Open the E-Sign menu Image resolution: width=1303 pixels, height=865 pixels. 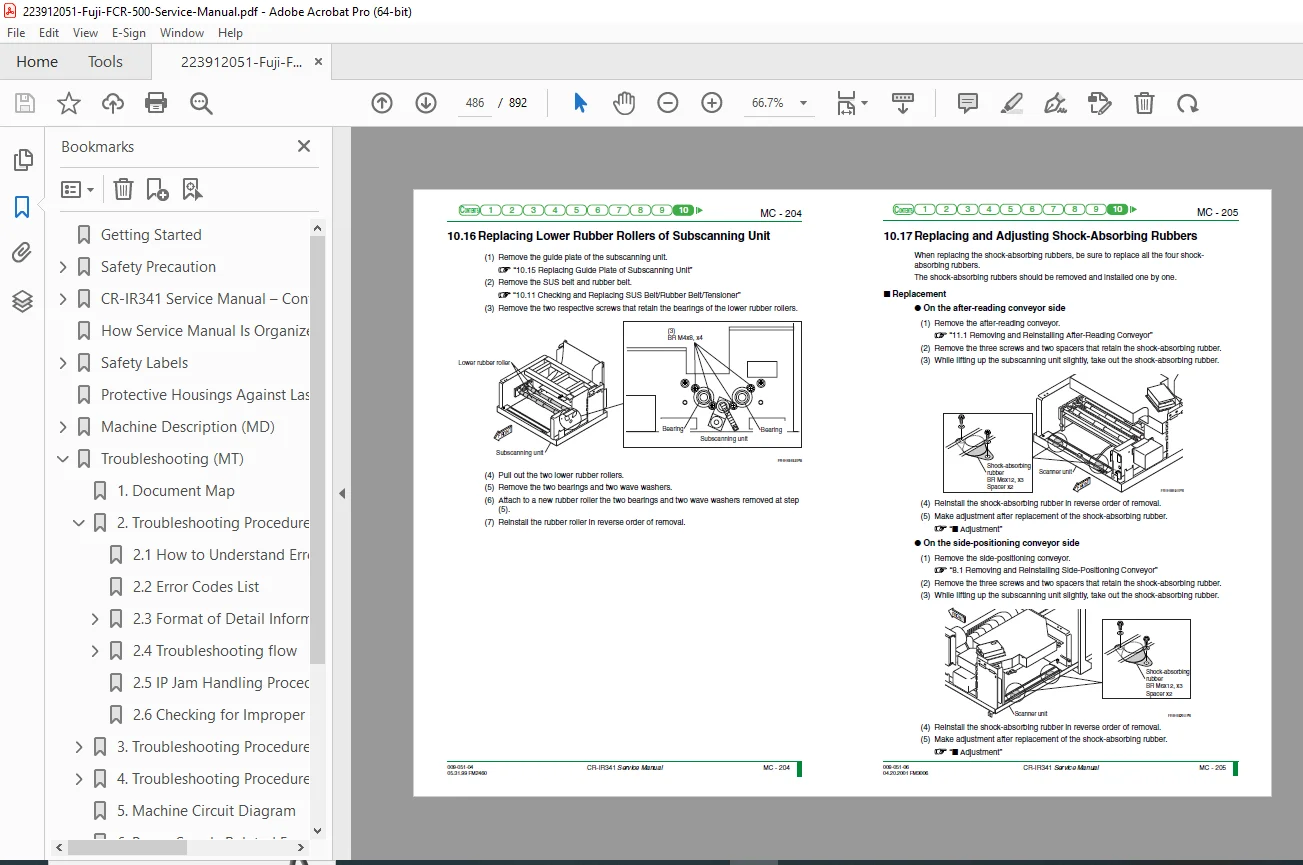pos(129,33)
